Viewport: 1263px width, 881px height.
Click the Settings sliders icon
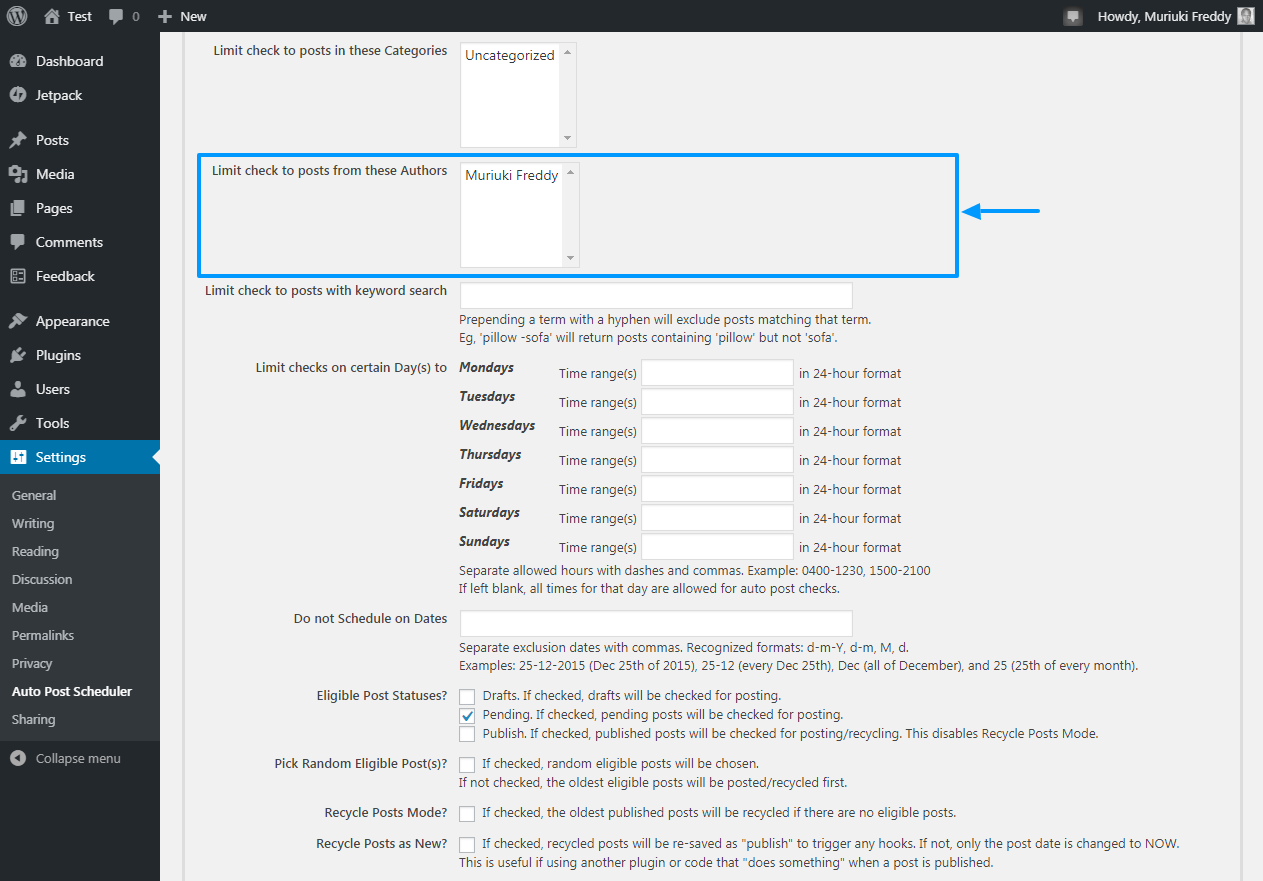[x=18, y=457]
